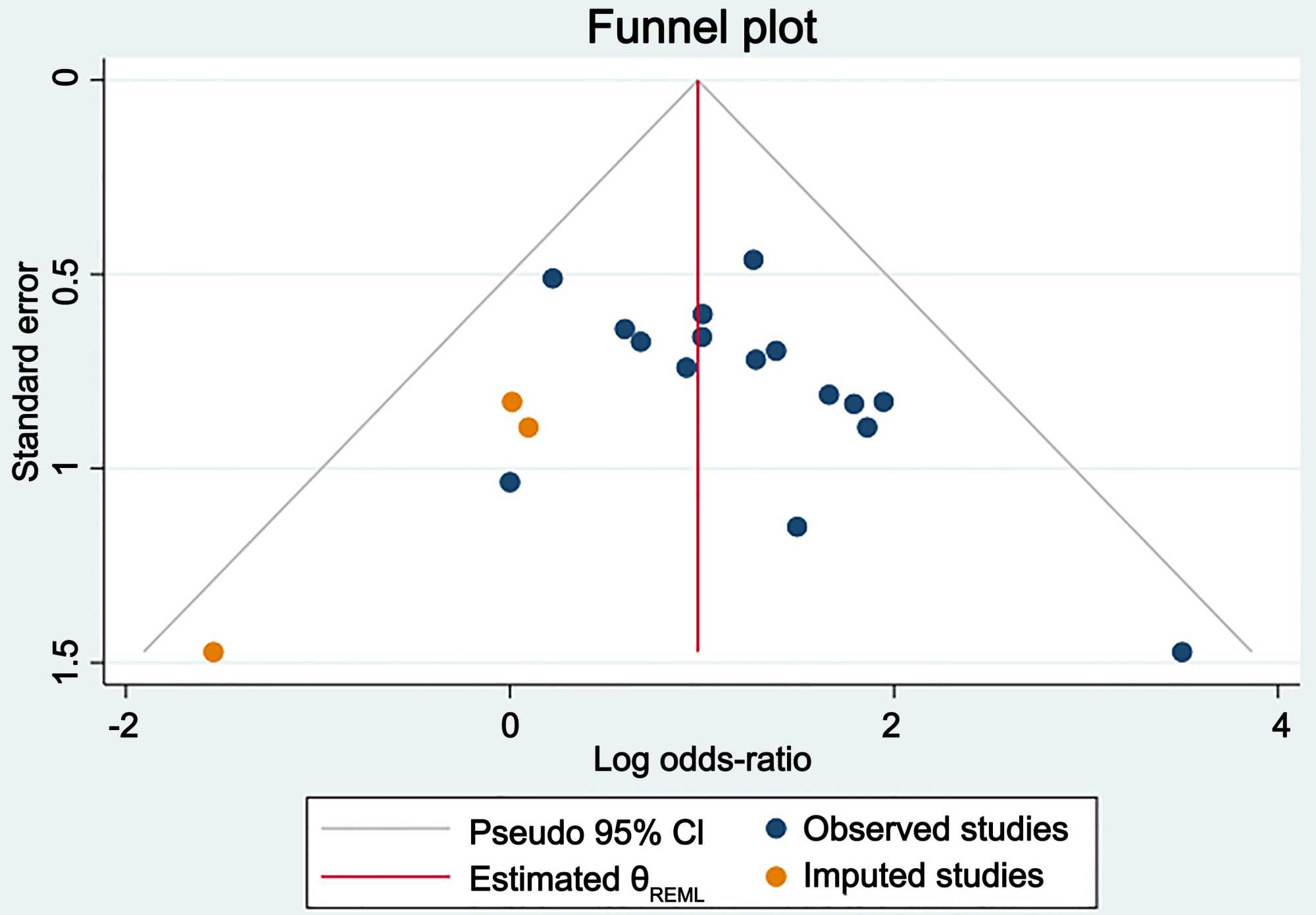Click the 'Standard error' y-axis label
The height and width of the screenshot is (915, 1316).
tap(26, 371)
